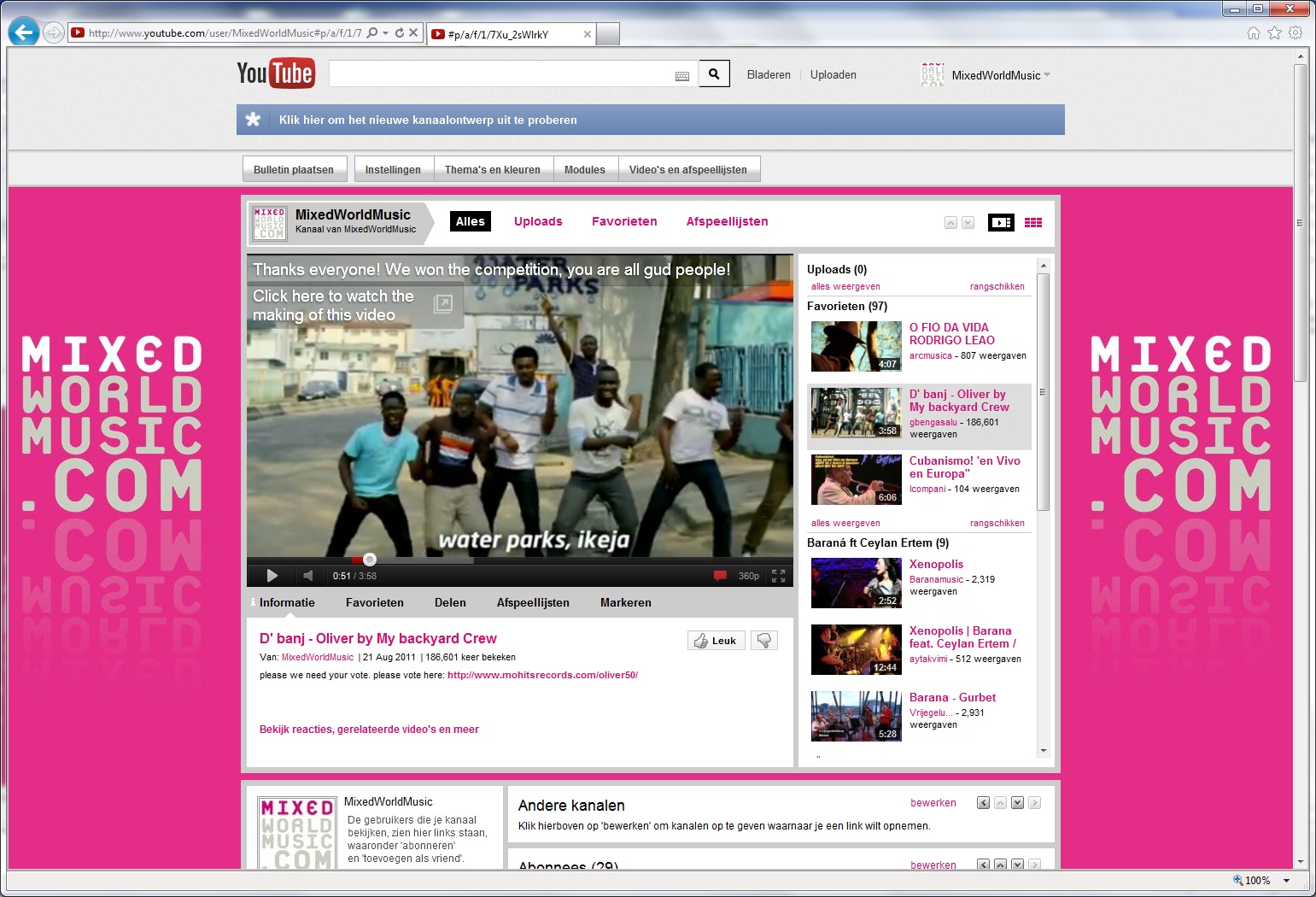Click the YouTube logo

point(276,73)
